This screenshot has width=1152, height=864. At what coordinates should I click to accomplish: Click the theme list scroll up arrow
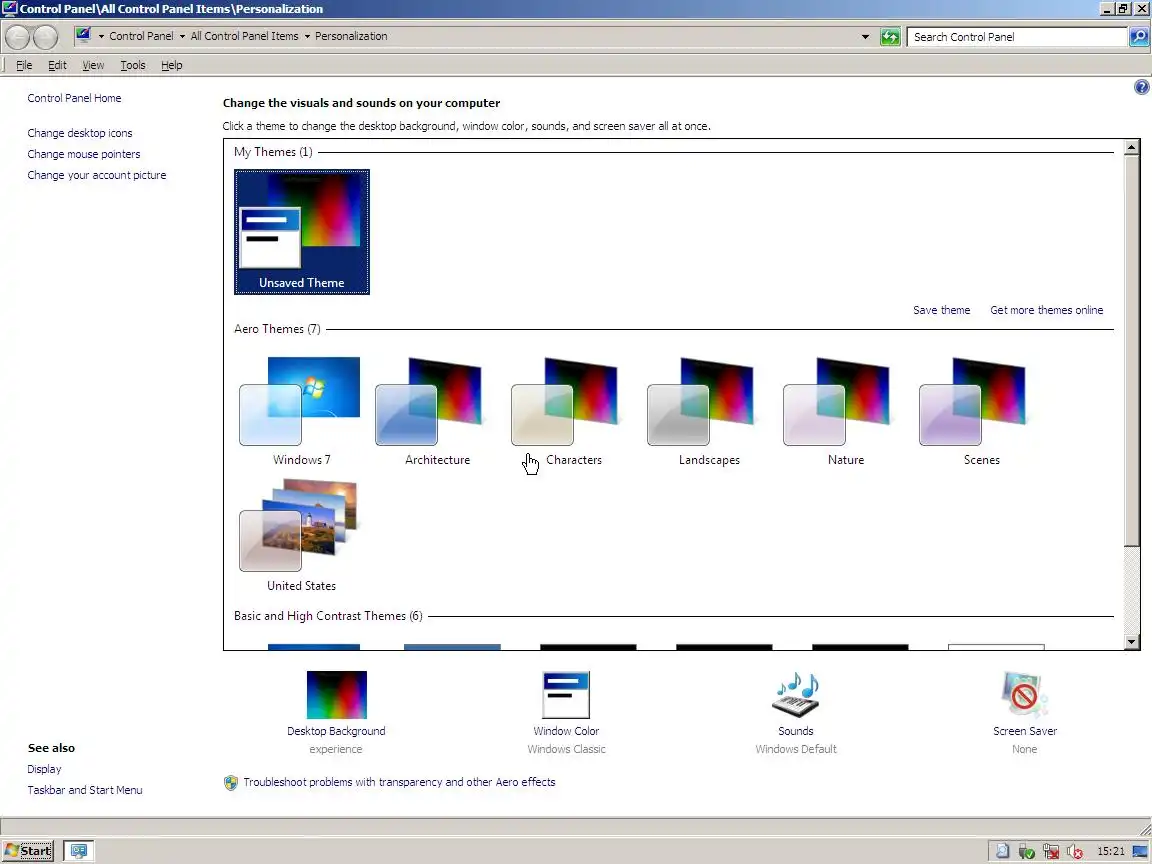click(1131, 147)
